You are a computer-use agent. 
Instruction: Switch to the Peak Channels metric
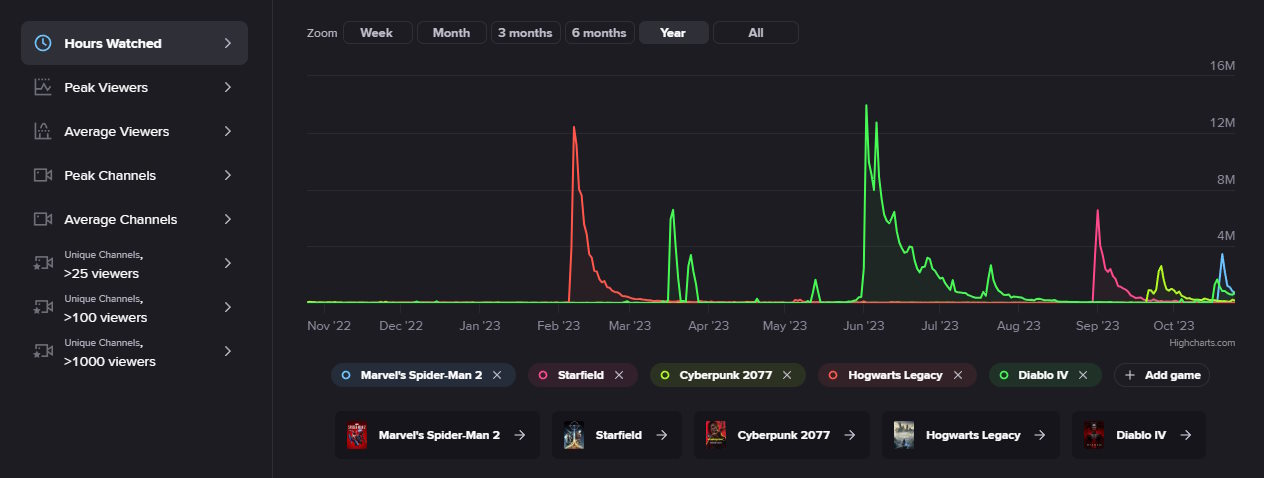(134, 175)
